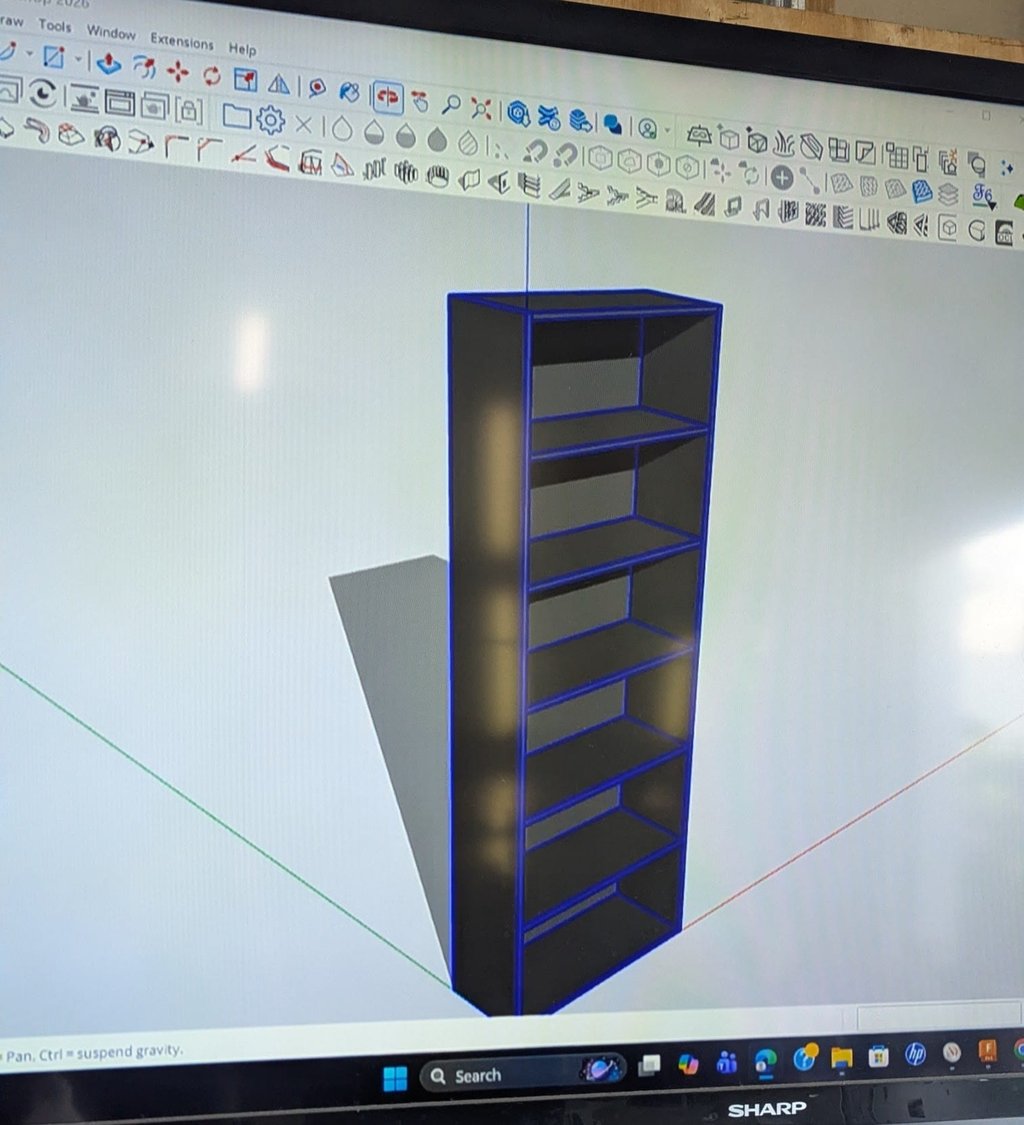Select the Push/Pull tool

point(108,64)
